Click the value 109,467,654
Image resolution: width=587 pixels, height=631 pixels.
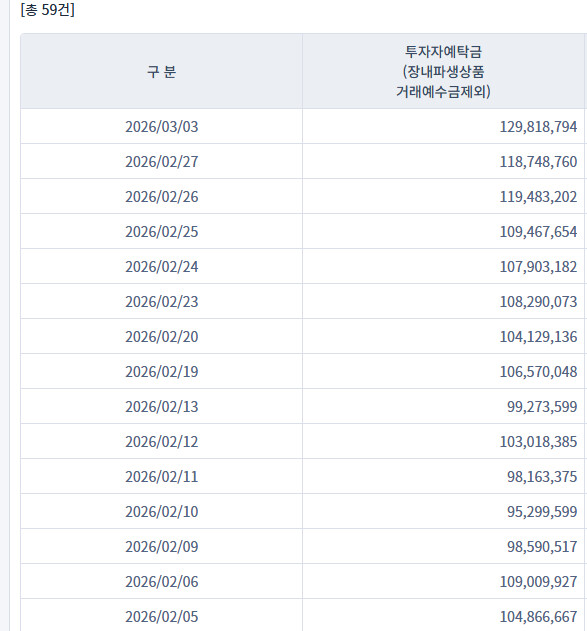[538, 232]
